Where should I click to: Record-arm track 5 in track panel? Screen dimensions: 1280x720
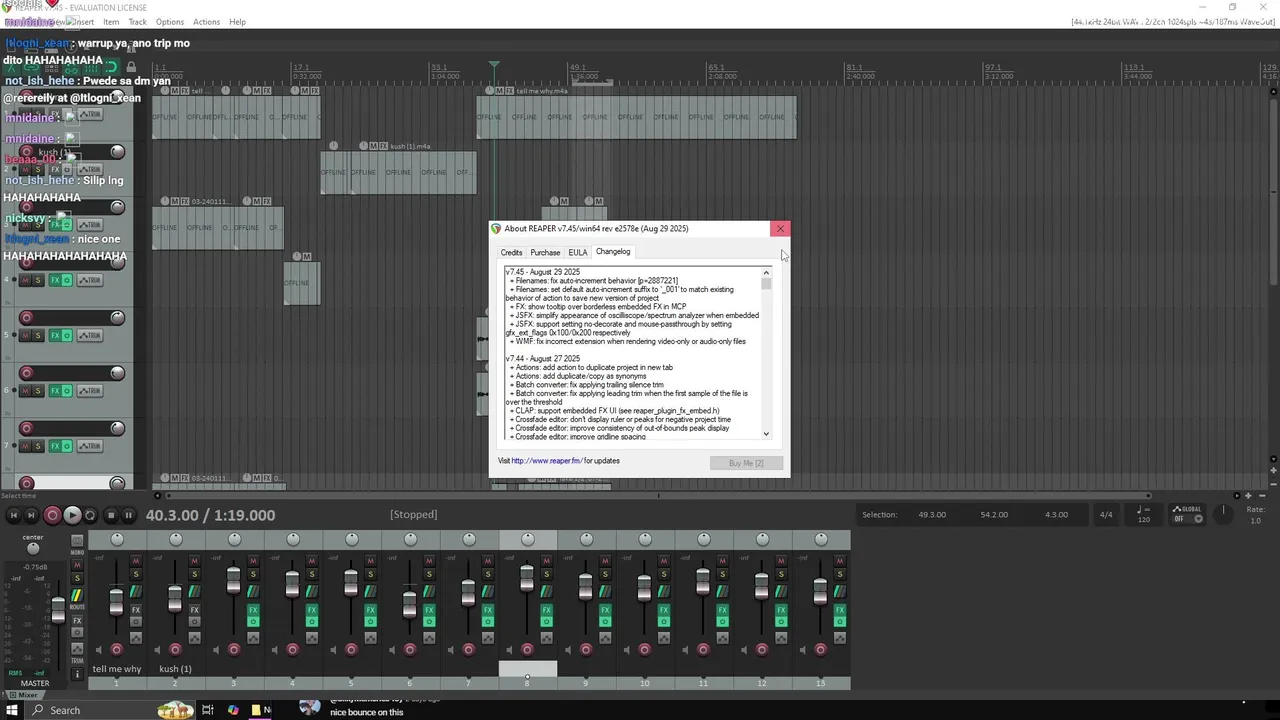tap(26, 318)
